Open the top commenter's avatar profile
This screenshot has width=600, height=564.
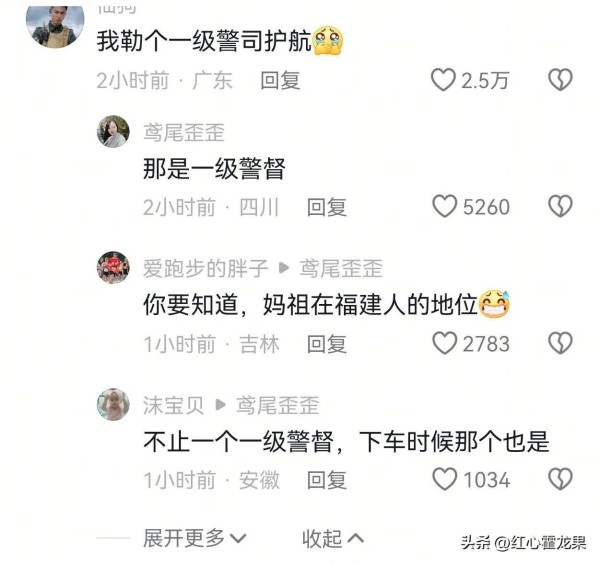coord(55,26)
